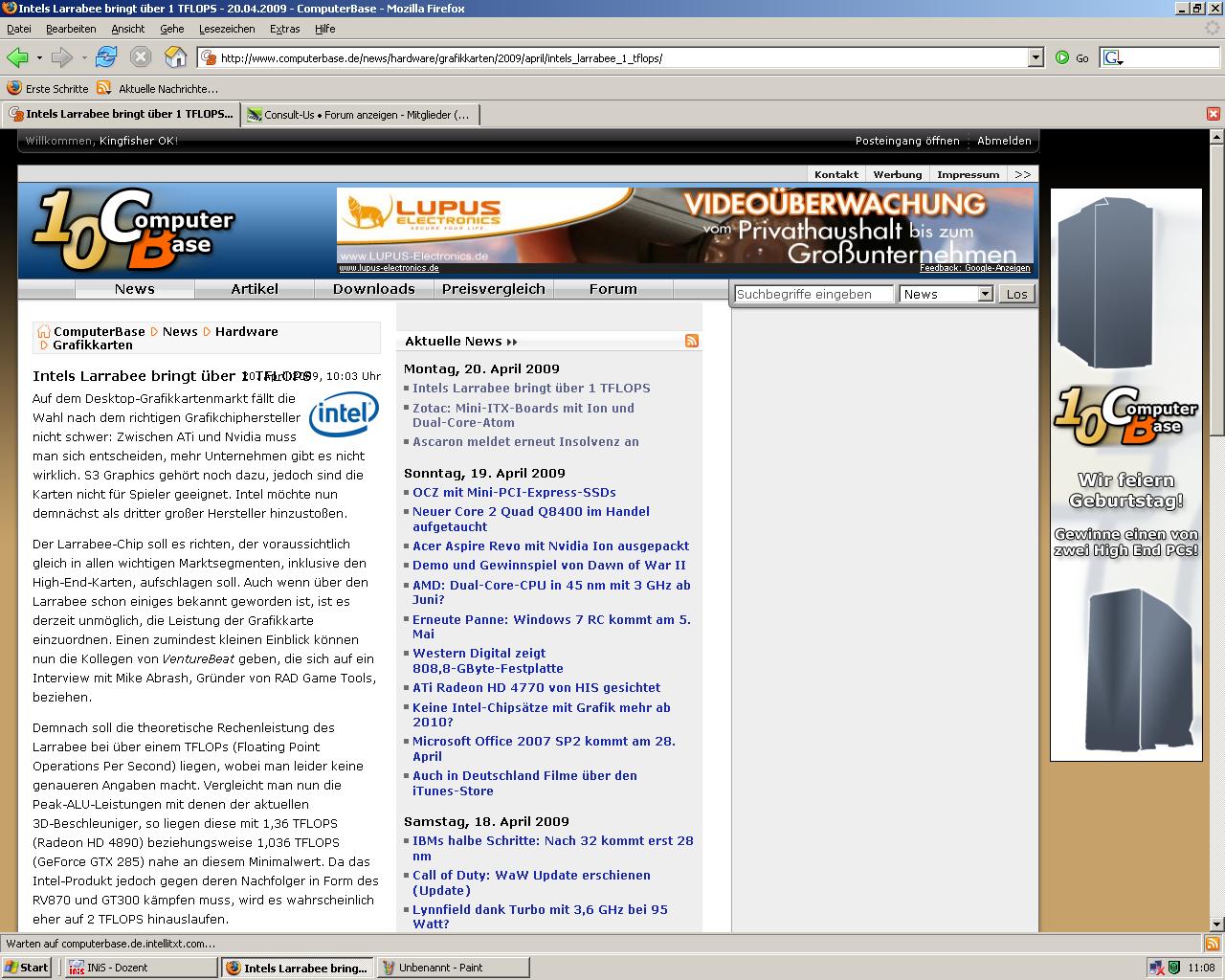This screenshot has width=1225, height=980.
Task: Click the browser search box field
Action: [x=1171, y=58]
